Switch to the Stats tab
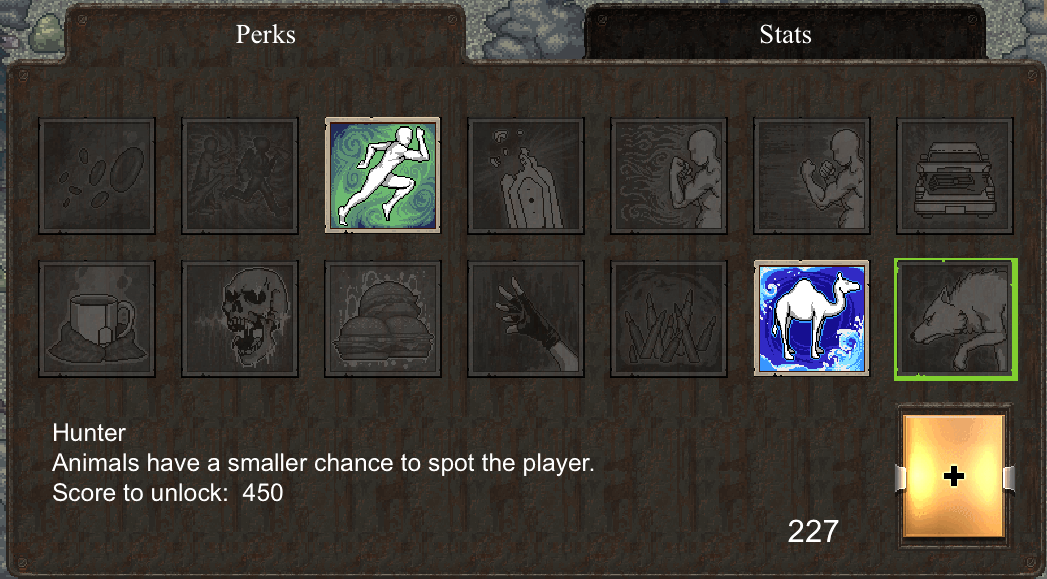 [x=785, y=34]
